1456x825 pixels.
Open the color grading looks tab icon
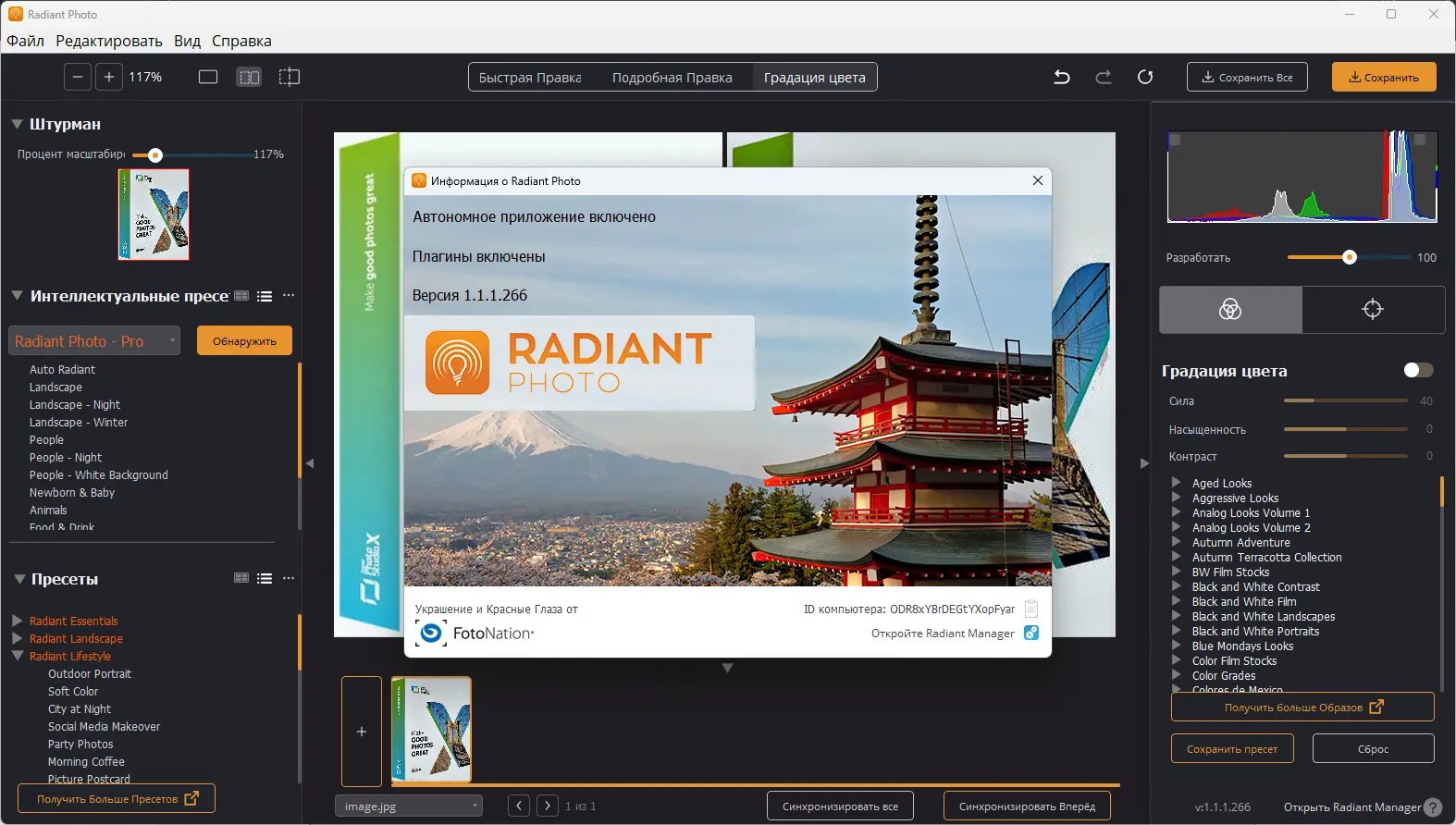(1230, 309)
